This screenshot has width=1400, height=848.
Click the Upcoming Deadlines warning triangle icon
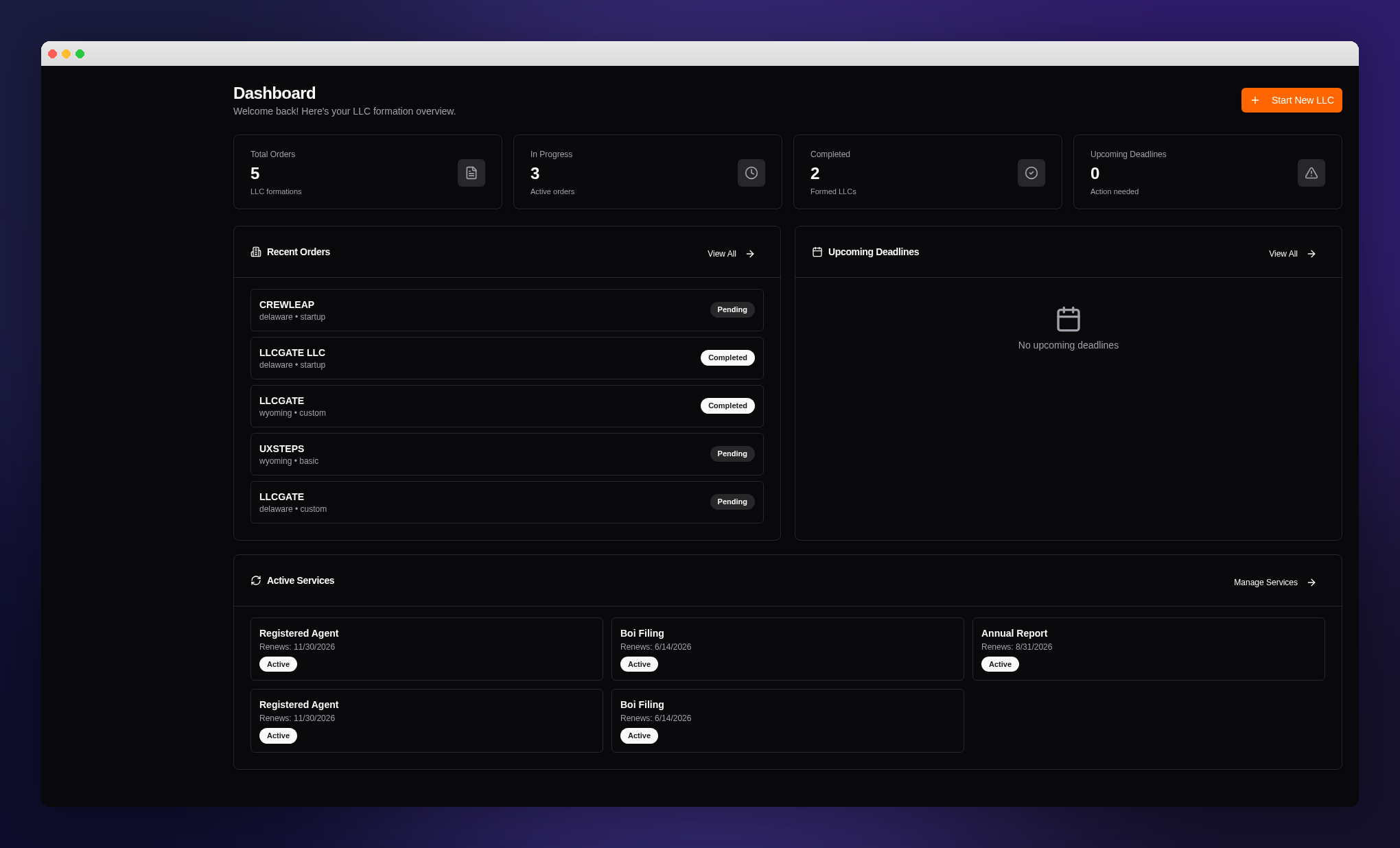tap(1311, 173)
